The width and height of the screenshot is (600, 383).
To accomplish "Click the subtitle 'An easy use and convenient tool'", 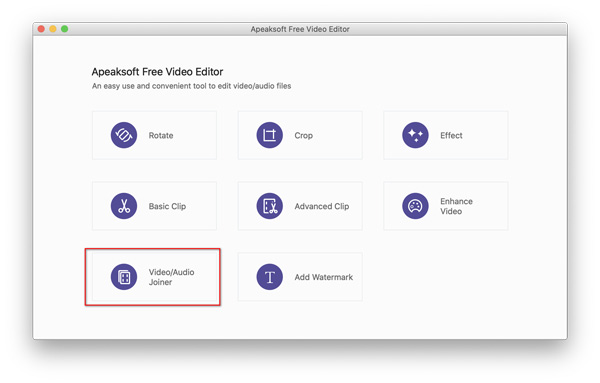I will (191, 86).
